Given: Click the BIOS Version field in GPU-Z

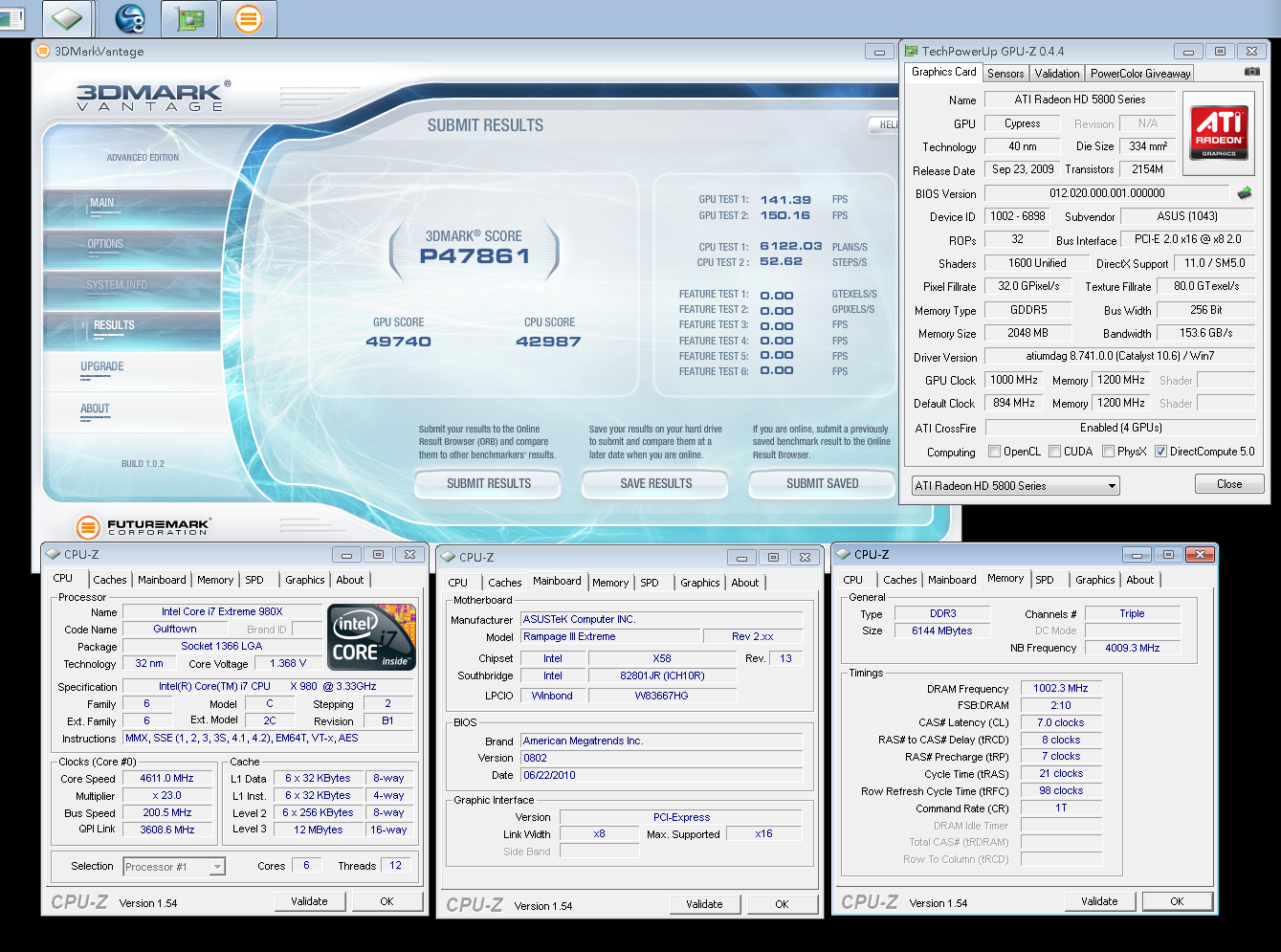Looking at the screenshot, I should [1107, 193].
